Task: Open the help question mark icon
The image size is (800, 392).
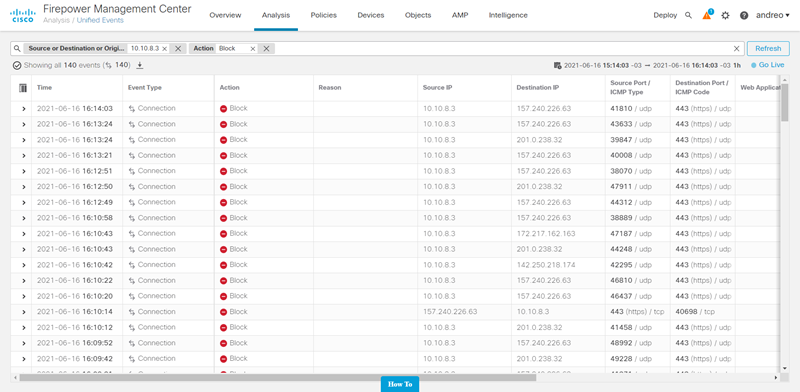Action: tap(744, 15)
